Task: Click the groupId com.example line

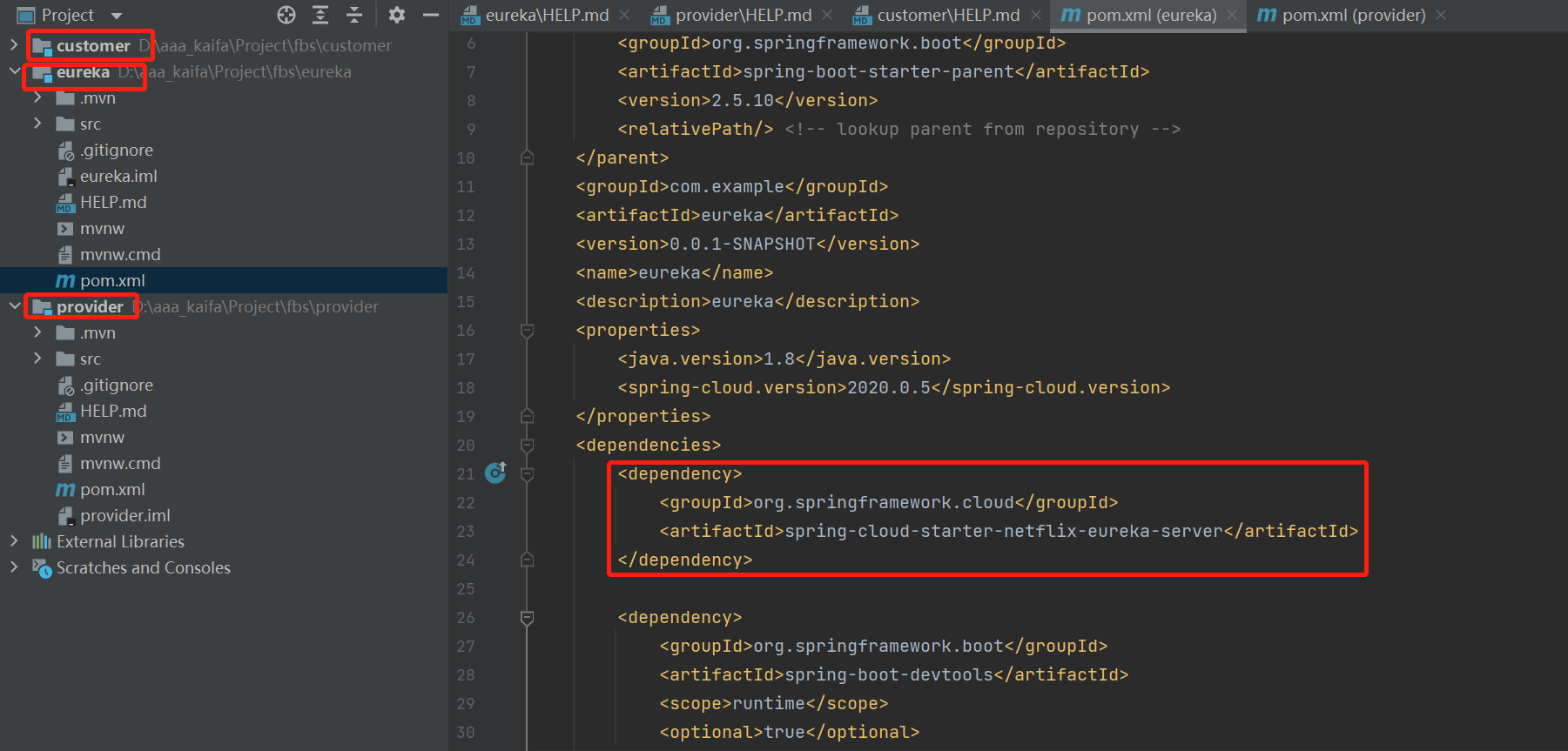Action: [732, 186]
